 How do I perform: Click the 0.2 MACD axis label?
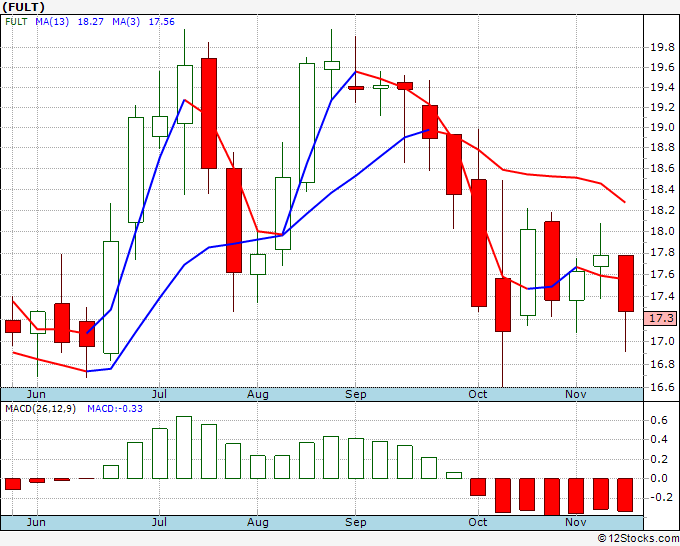[x=659, y=459]
